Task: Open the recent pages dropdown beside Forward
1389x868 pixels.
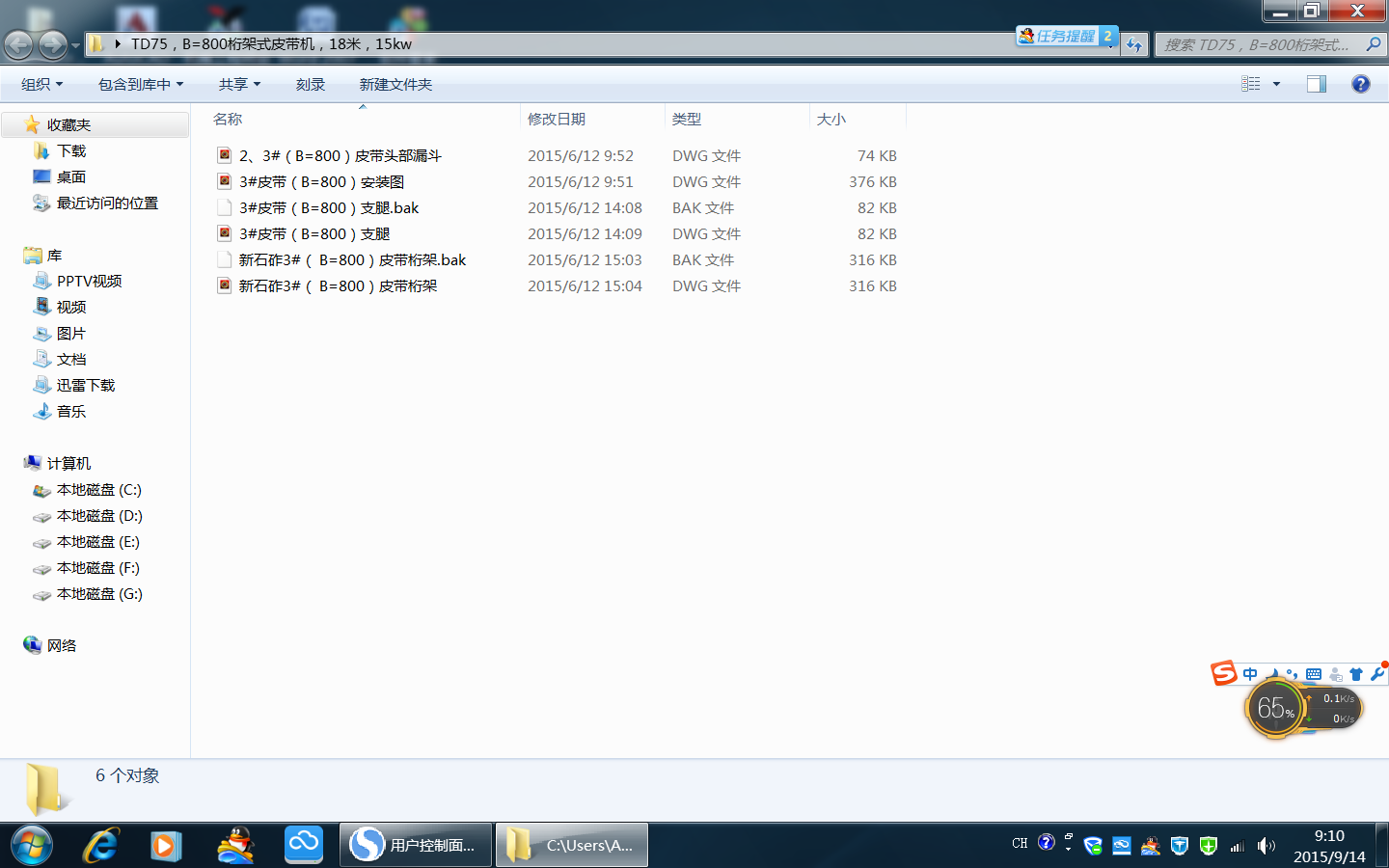Action: point(75,45)
